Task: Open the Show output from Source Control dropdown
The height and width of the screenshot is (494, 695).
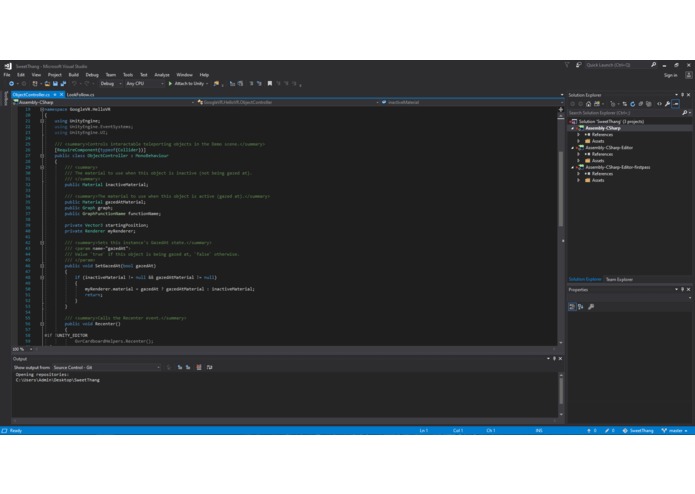Action: pyautogui.click(x=106, y=367)
